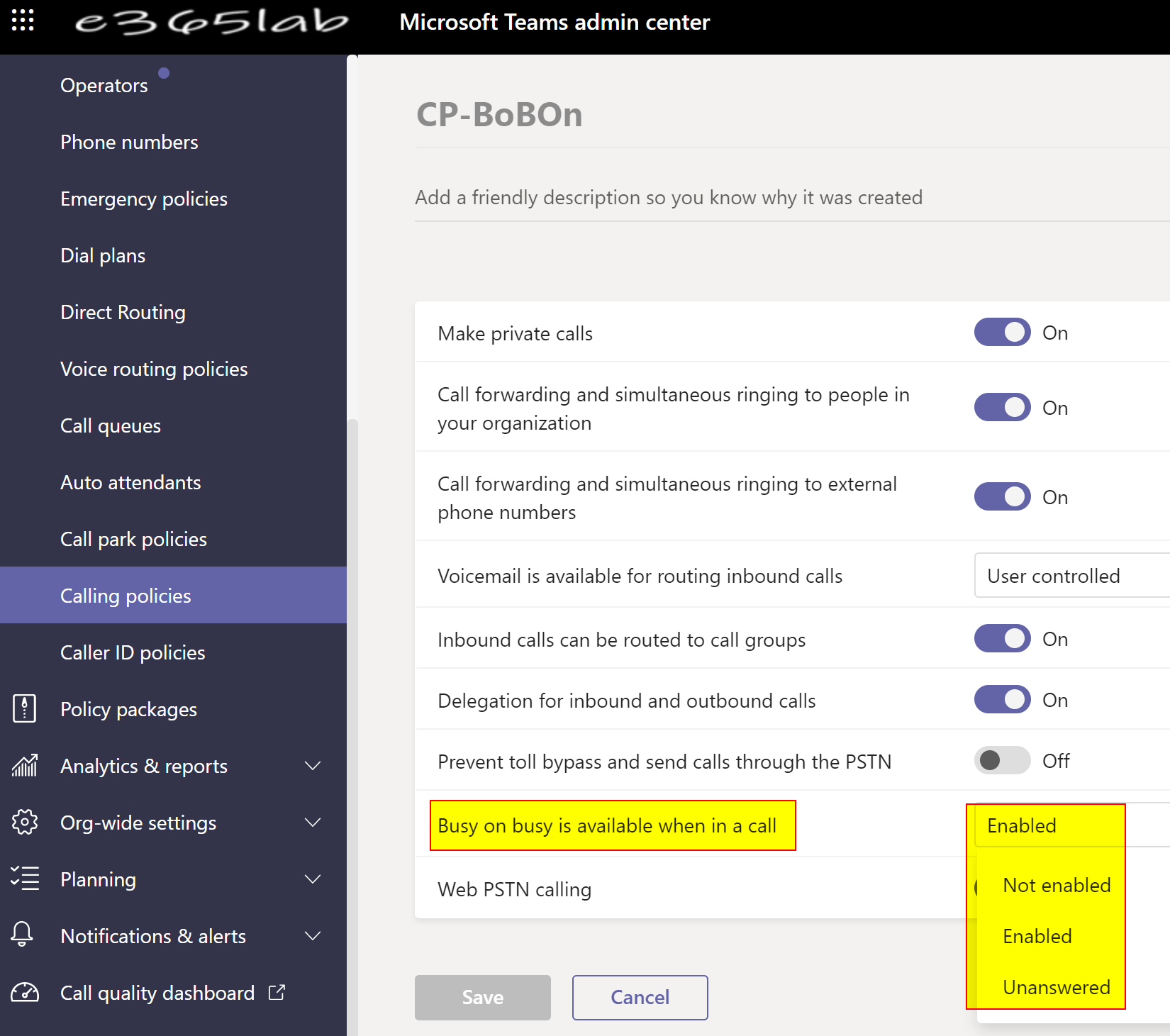This screenshot has height=1036, width=1170.
Task: Disable Delegation for inbound and outbound calls
Action: point(1002,700)
